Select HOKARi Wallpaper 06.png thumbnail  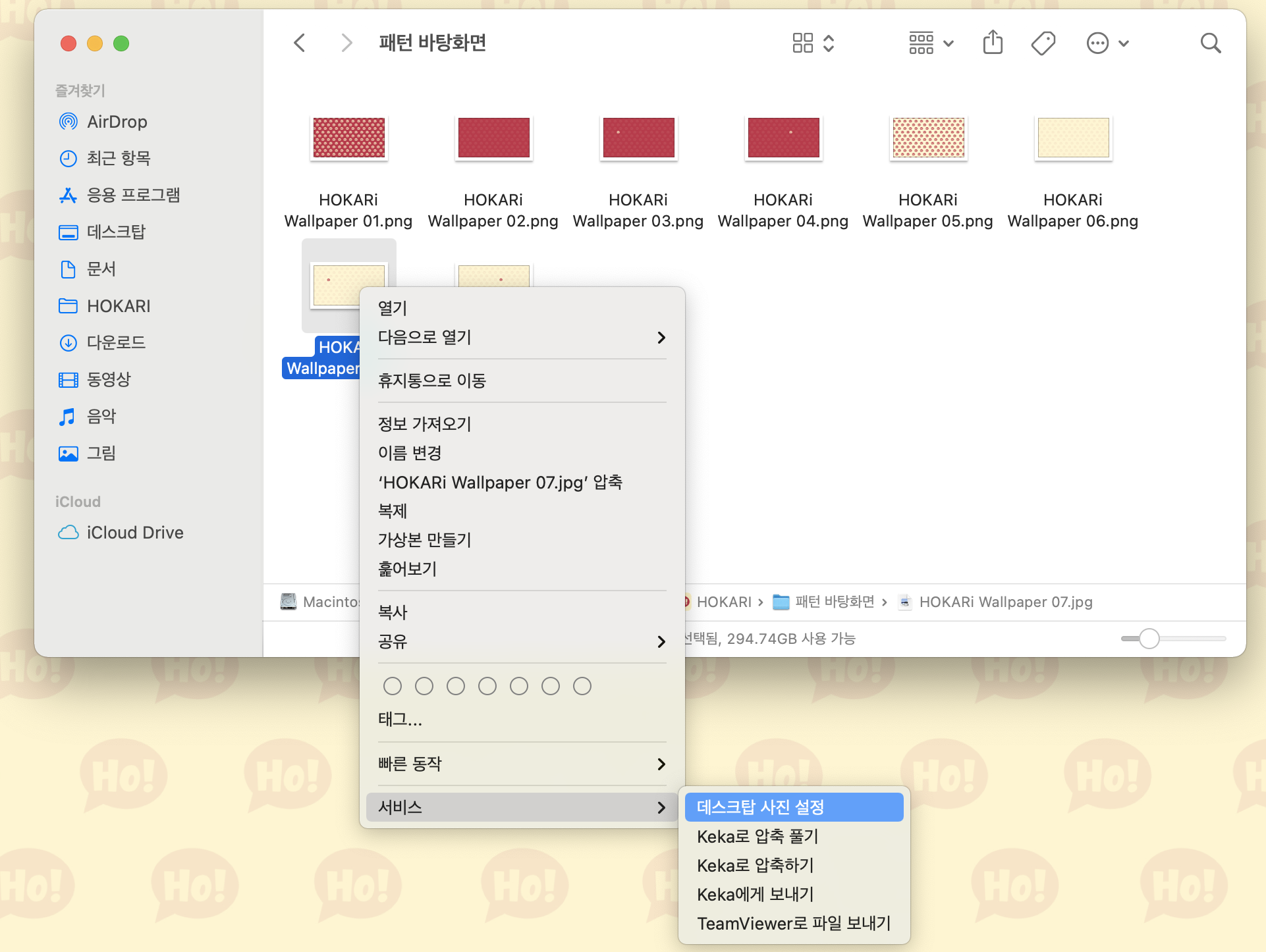click(1073, 138)
